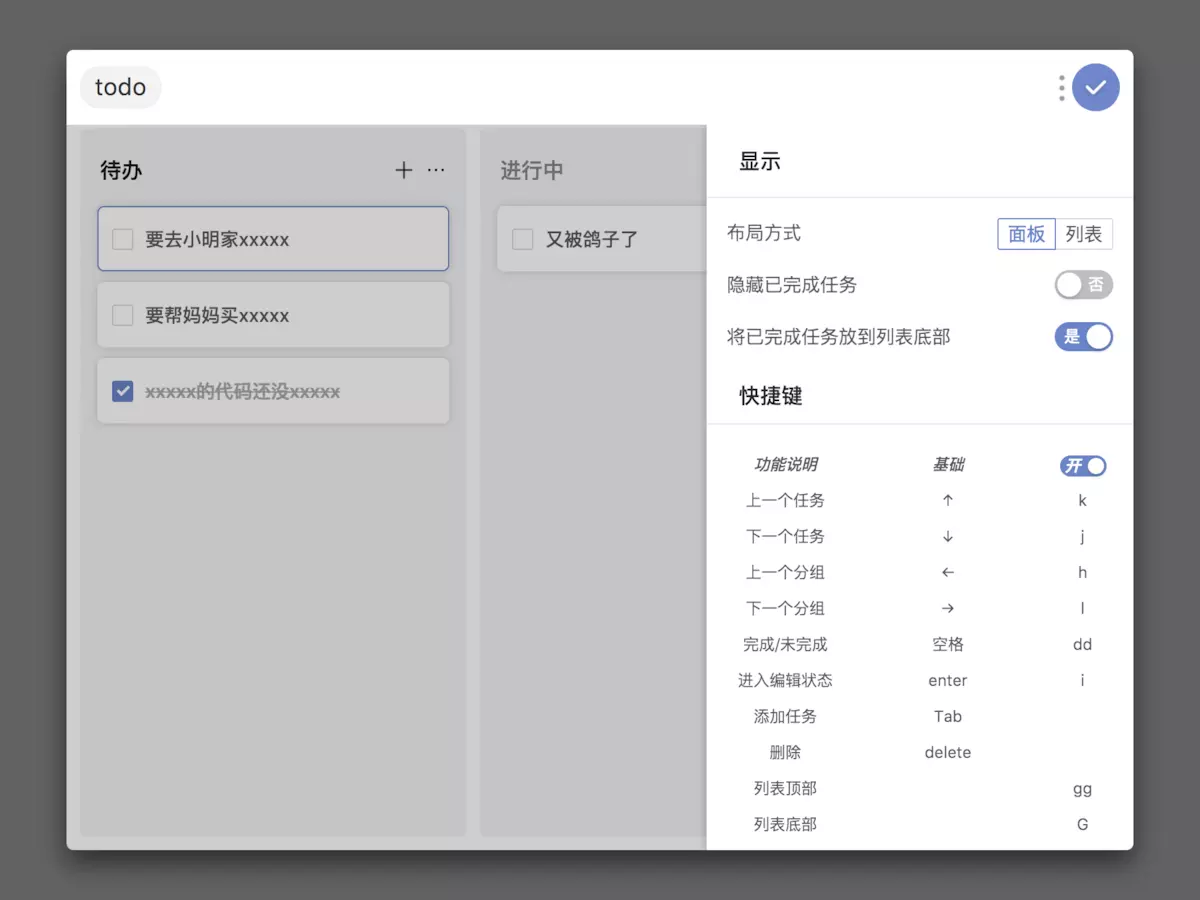Mark 又被鸽子了 as done
1200x900 pixels.
(522, 239)
